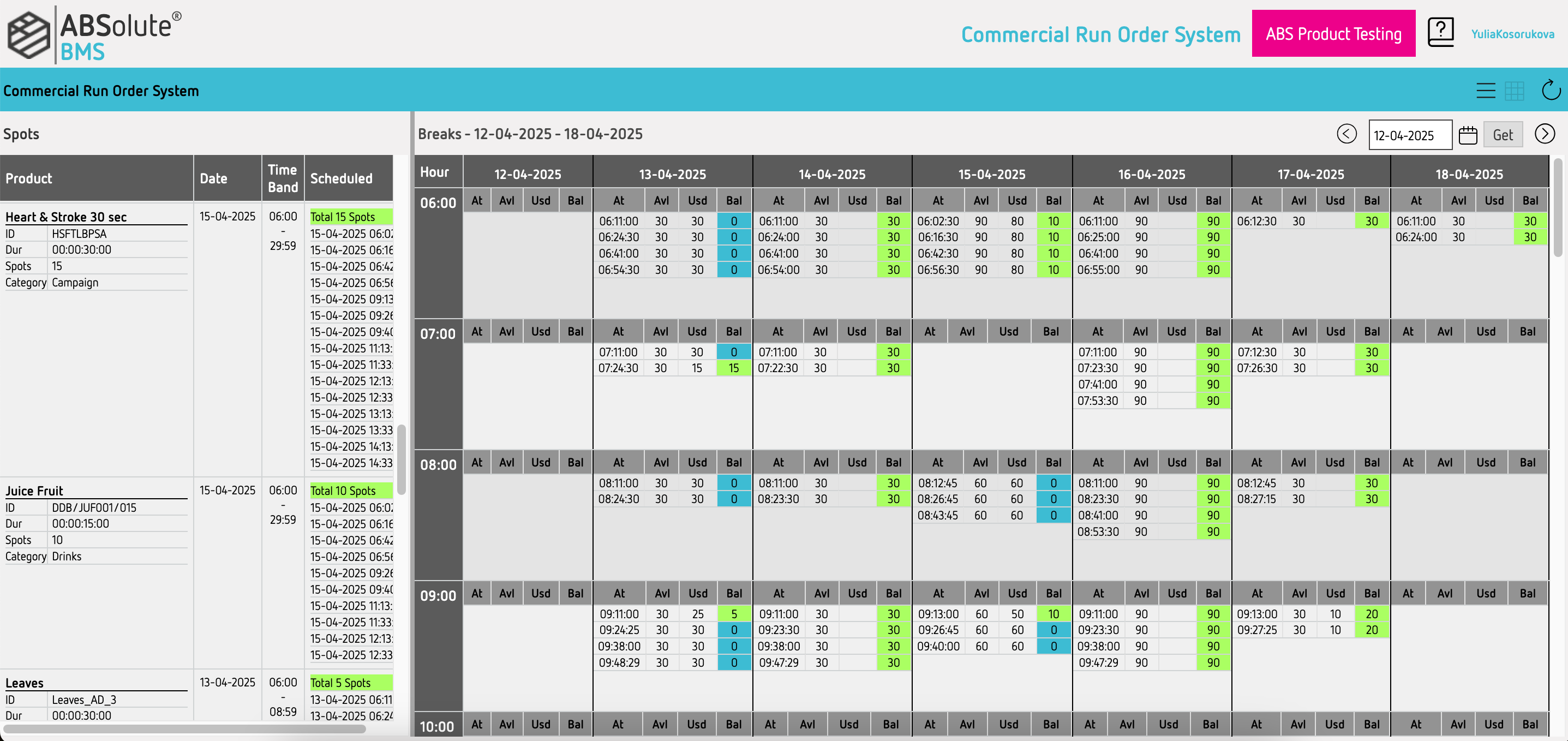Click the Leaves_AD_3 ID value
1568x741 pixels.
click(x=84, y=700)
